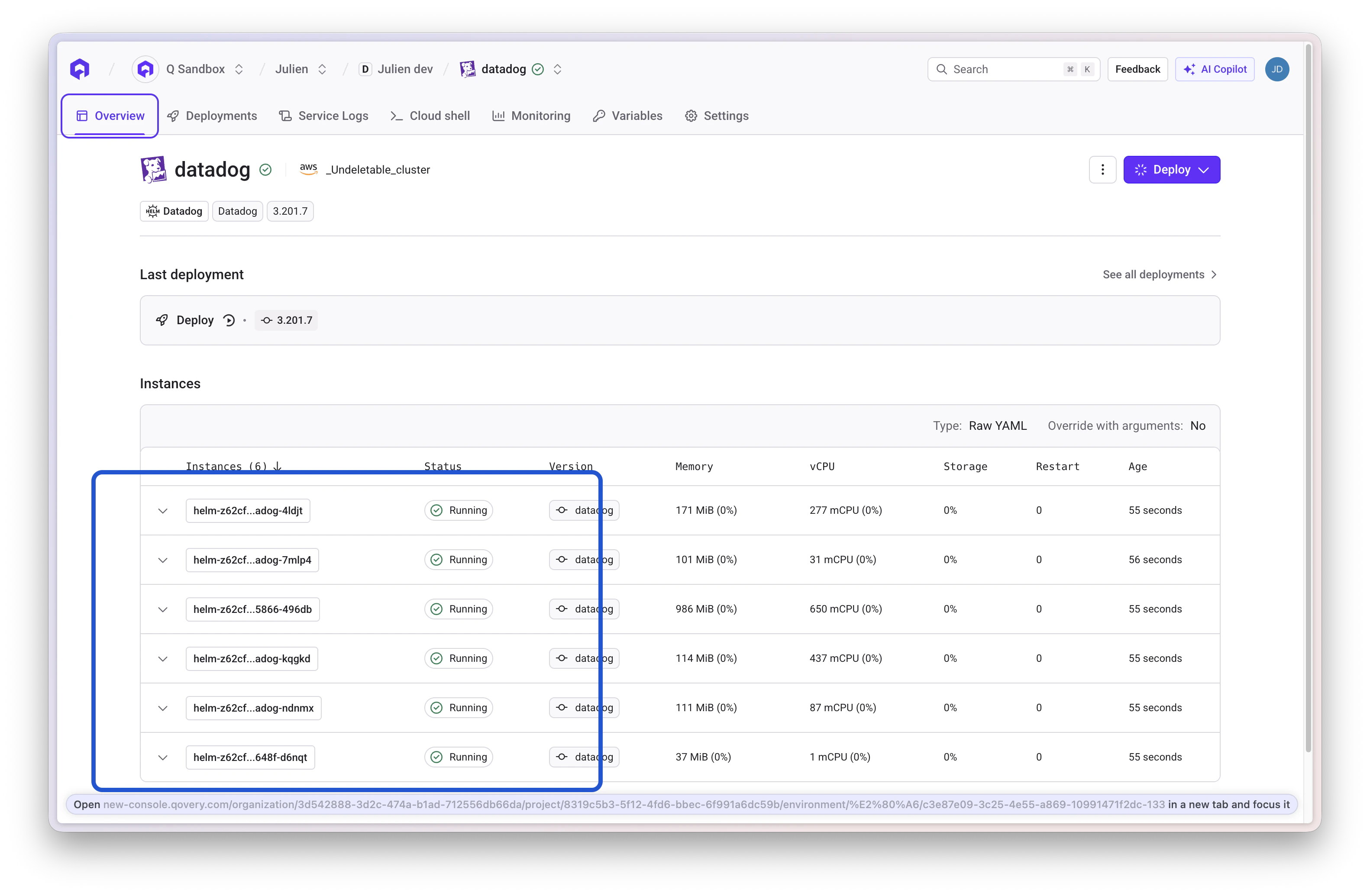Viewport: 1370px width, 896px height.
Task: Expand the helm-z62cf...adog-kqgkd row chevron
Action: [163, 659]
